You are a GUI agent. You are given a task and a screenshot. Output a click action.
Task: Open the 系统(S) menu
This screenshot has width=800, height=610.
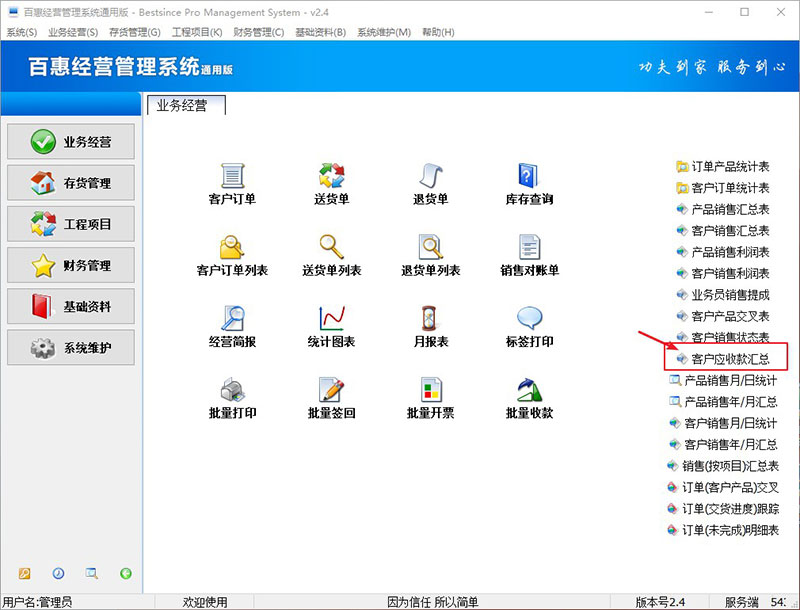[21, 32]
